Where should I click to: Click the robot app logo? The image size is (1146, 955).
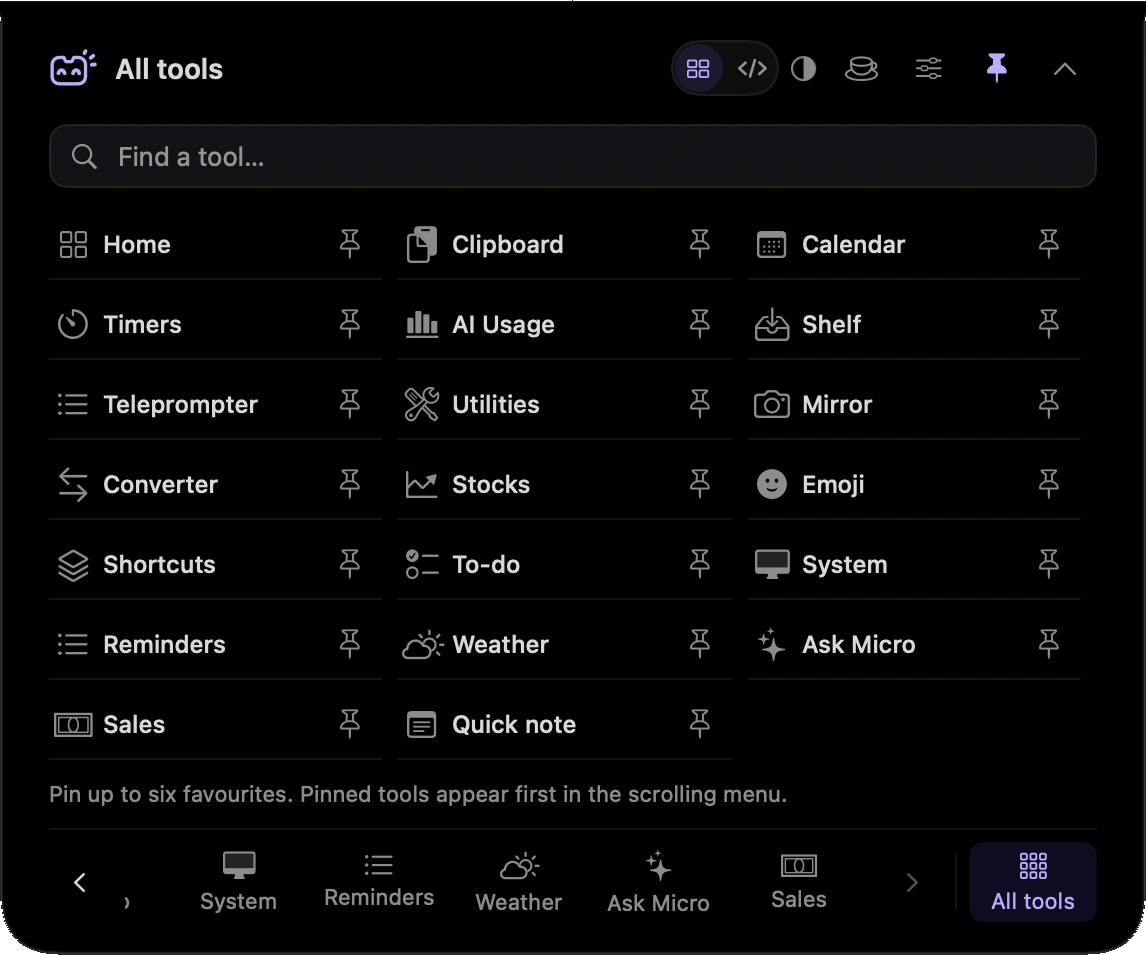[73, 68]
